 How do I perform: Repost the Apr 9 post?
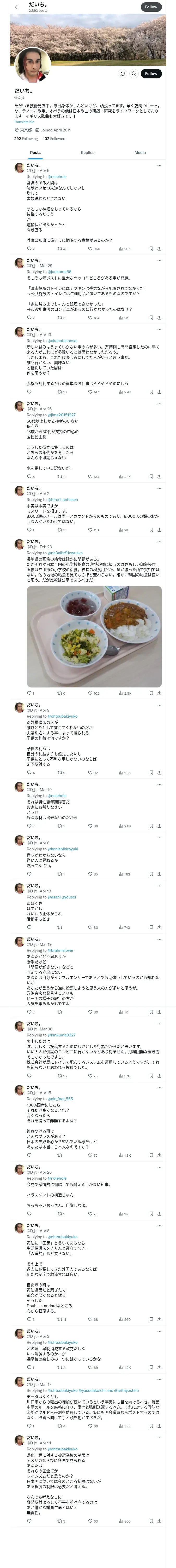pos(59,773)
